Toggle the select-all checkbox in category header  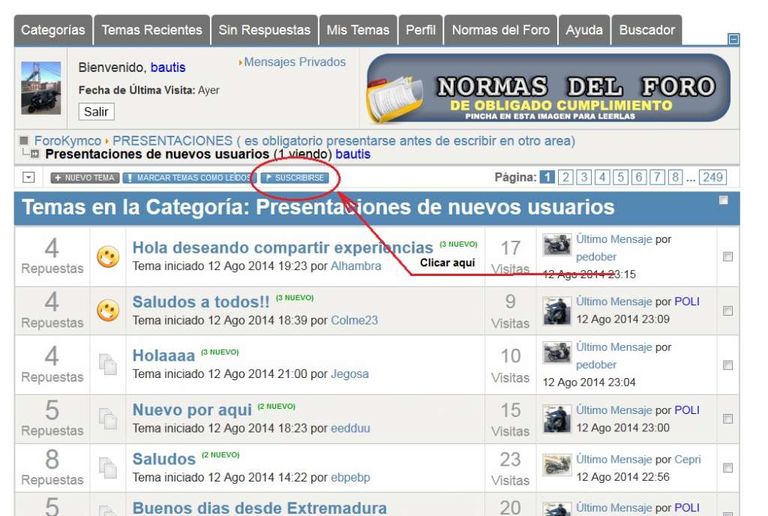[724, 201]
